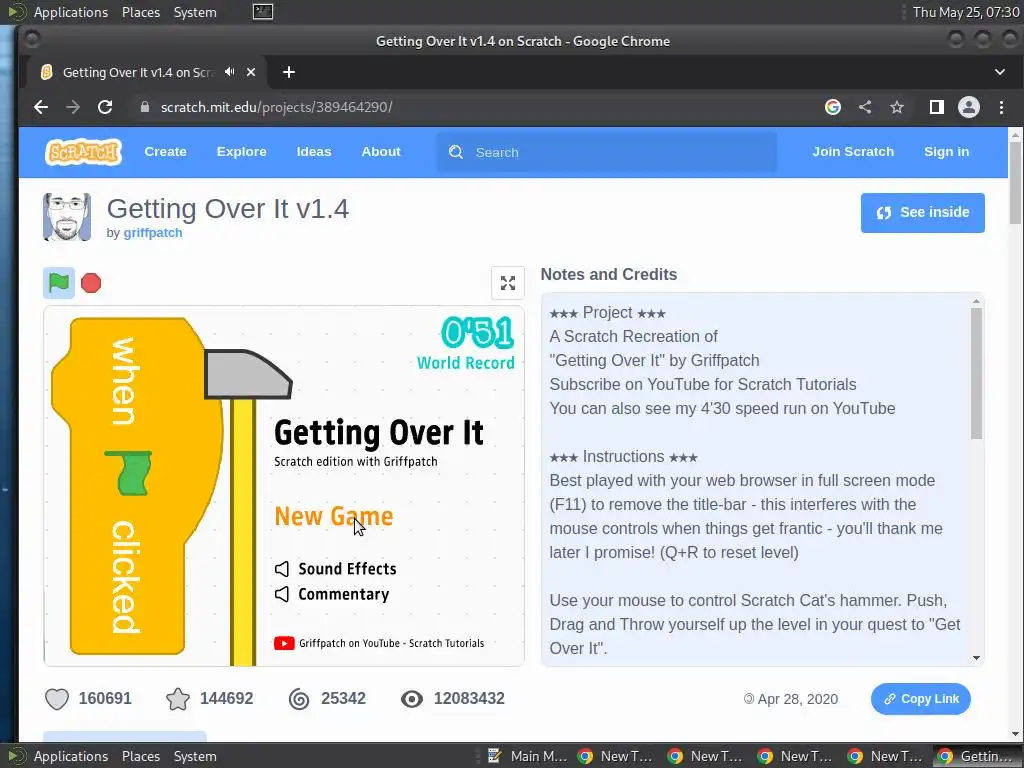Switch to the Main M... taskbar window
The image size is (1024, 768).
528,756
